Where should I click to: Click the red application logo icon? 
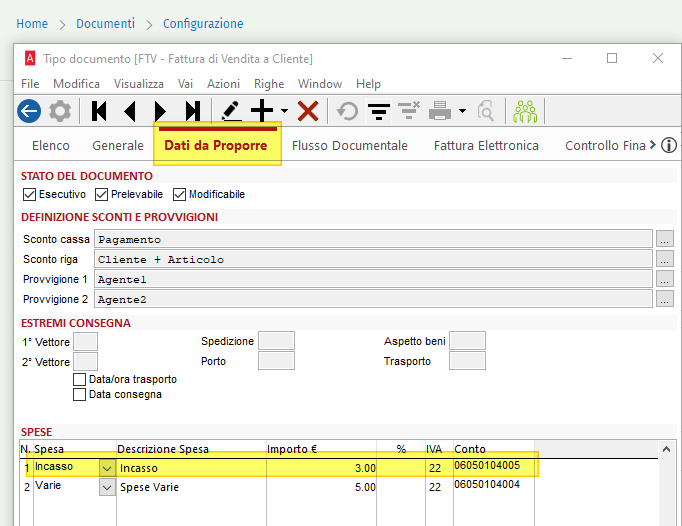pos(30,58)
